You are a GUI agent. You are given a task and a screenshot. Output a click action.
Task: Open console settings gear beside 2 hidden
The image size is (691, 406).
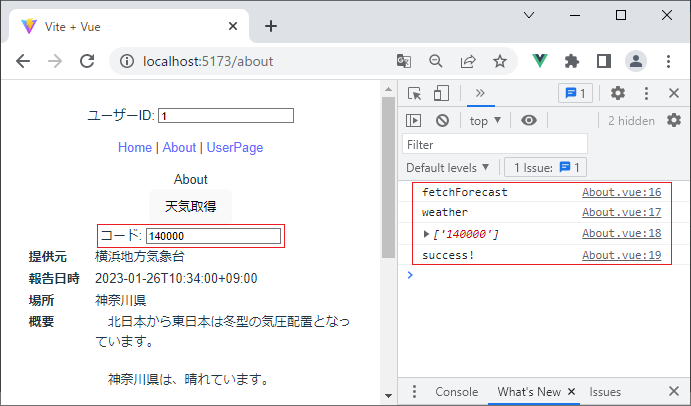[673, 120]
